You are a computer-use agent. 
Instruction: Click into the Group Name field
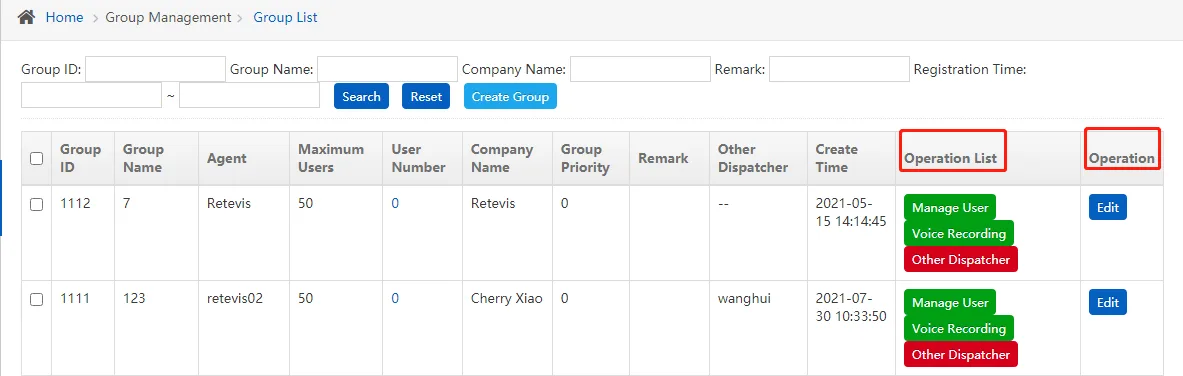coord(387,69)
